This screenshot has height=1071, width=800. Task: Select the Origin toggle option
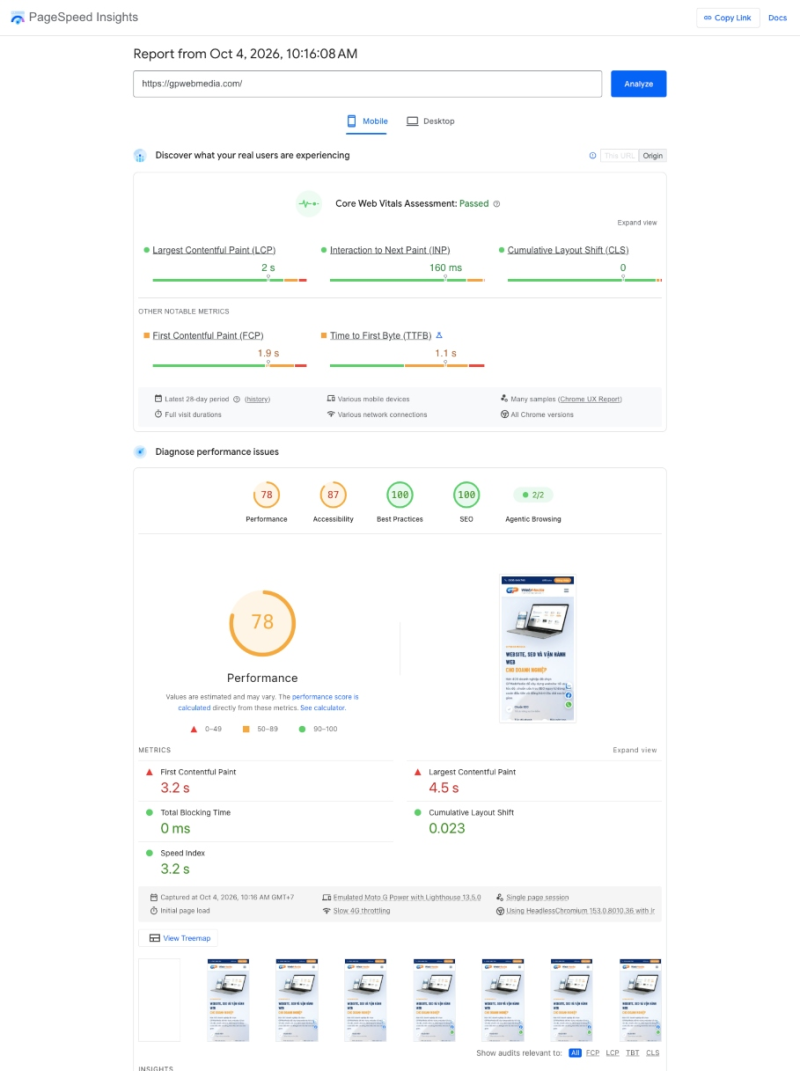pyautogui.click(x=652, y=156)
